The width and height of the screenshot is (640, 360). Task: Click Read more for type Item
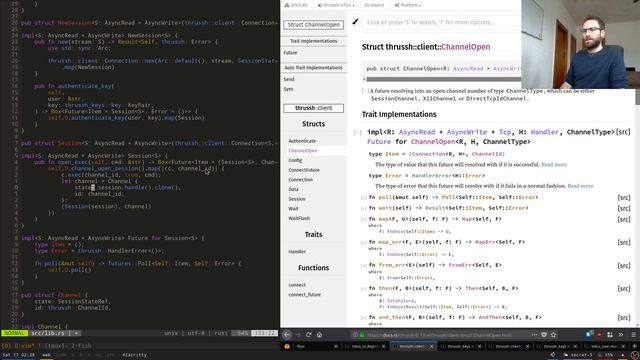tap(554, 164)
